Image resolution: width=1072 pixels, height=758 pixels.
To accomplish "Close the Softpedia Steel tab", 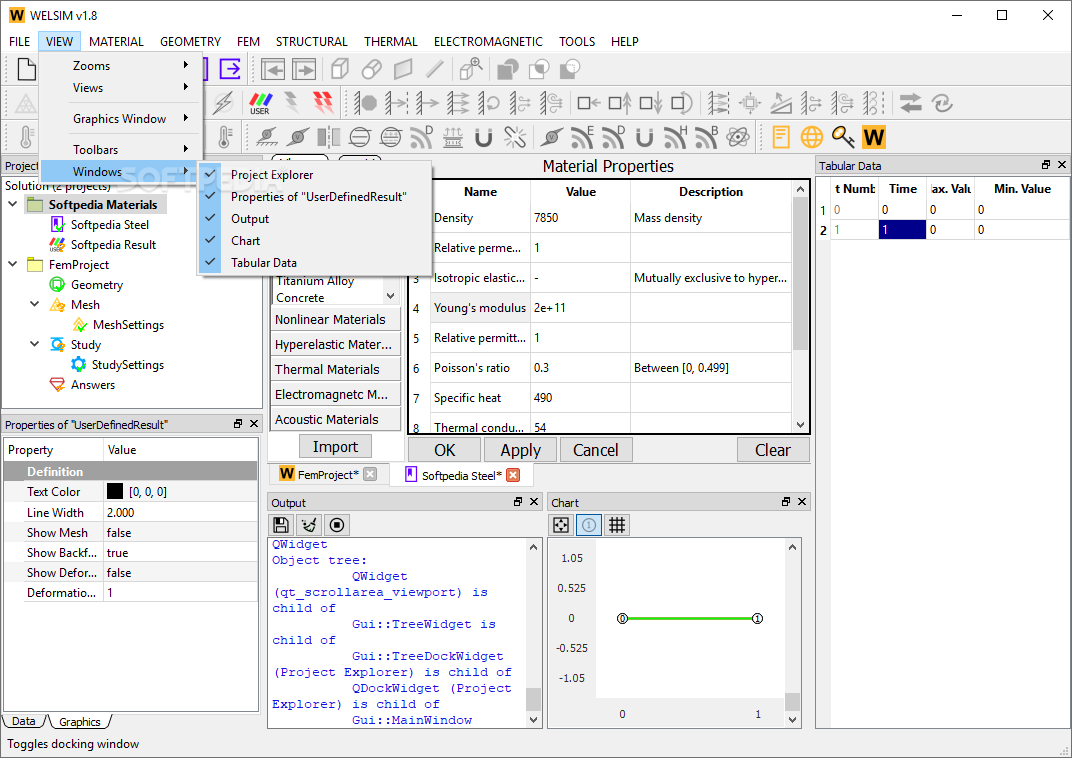I will [x=513, y=475].
